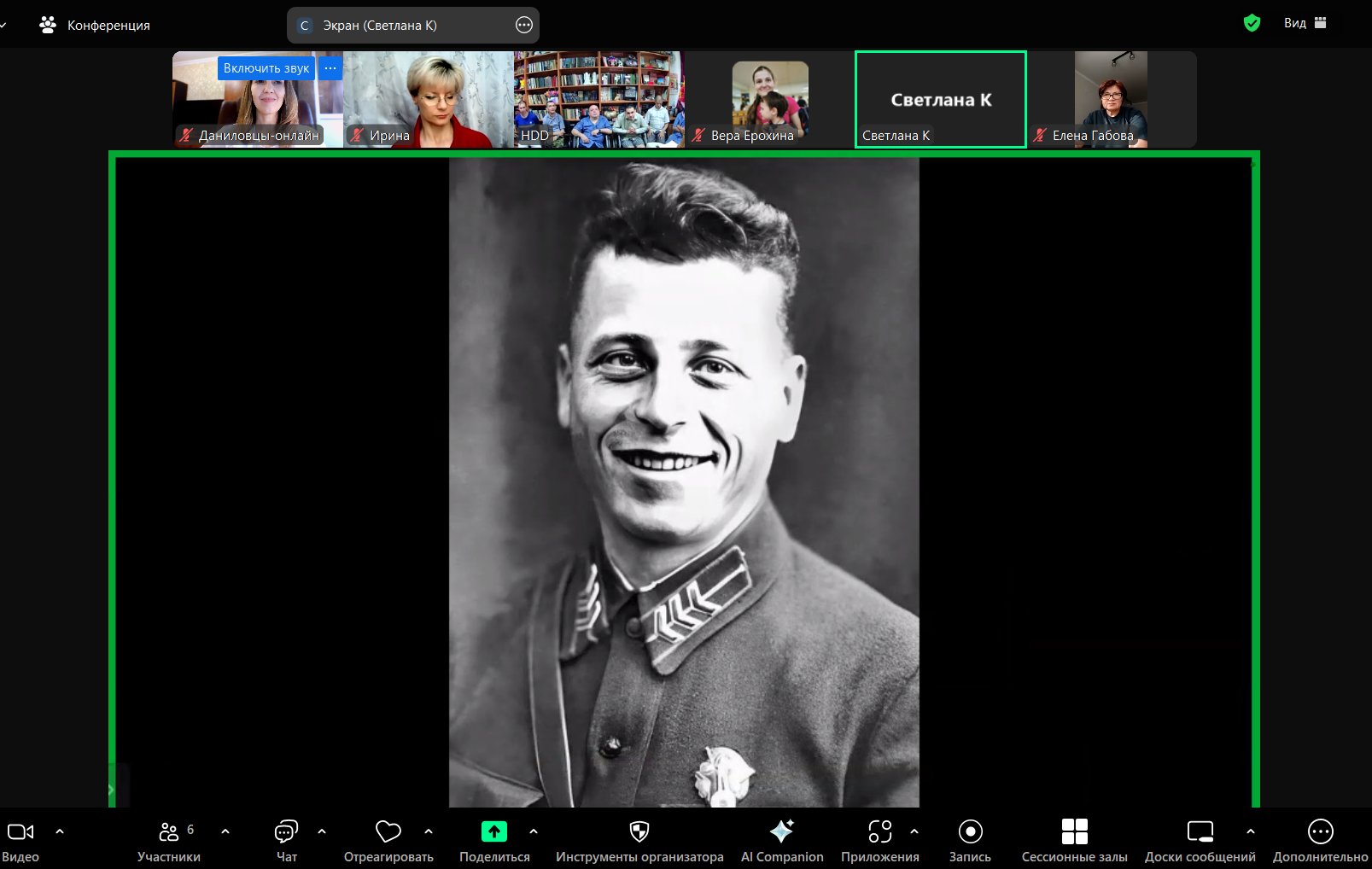Open the Вид view layout menu
Image resolution: width=1372 pixels, height=869 pixels.
[x=1305, y=23]
